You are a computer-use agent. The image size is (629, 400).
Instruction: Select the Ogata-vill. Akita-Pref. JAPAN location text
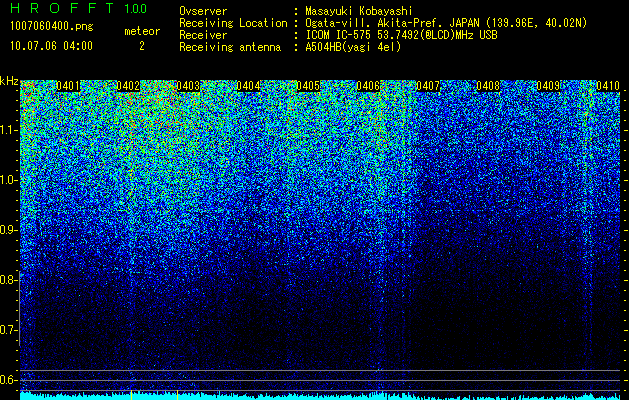[x=446, y=23]
